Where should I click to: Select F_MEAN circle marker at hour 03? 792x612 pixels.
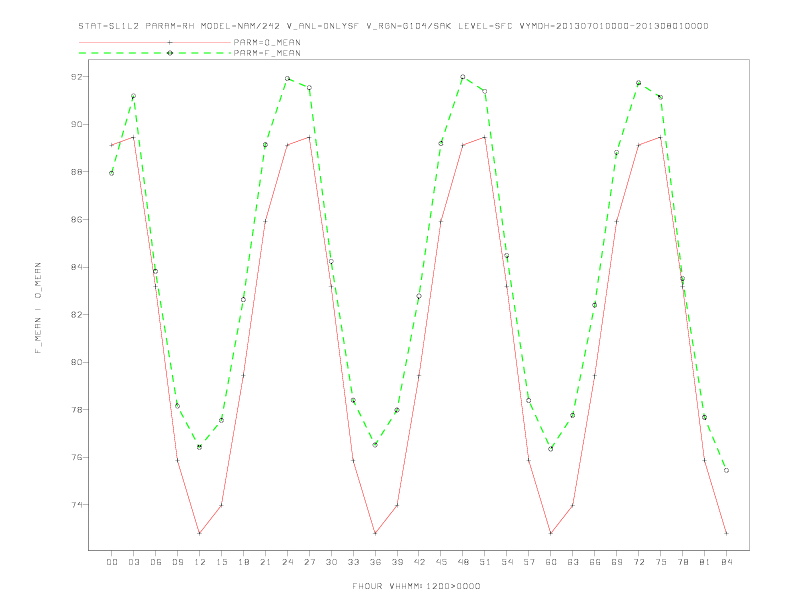click(x=133, y=96)
